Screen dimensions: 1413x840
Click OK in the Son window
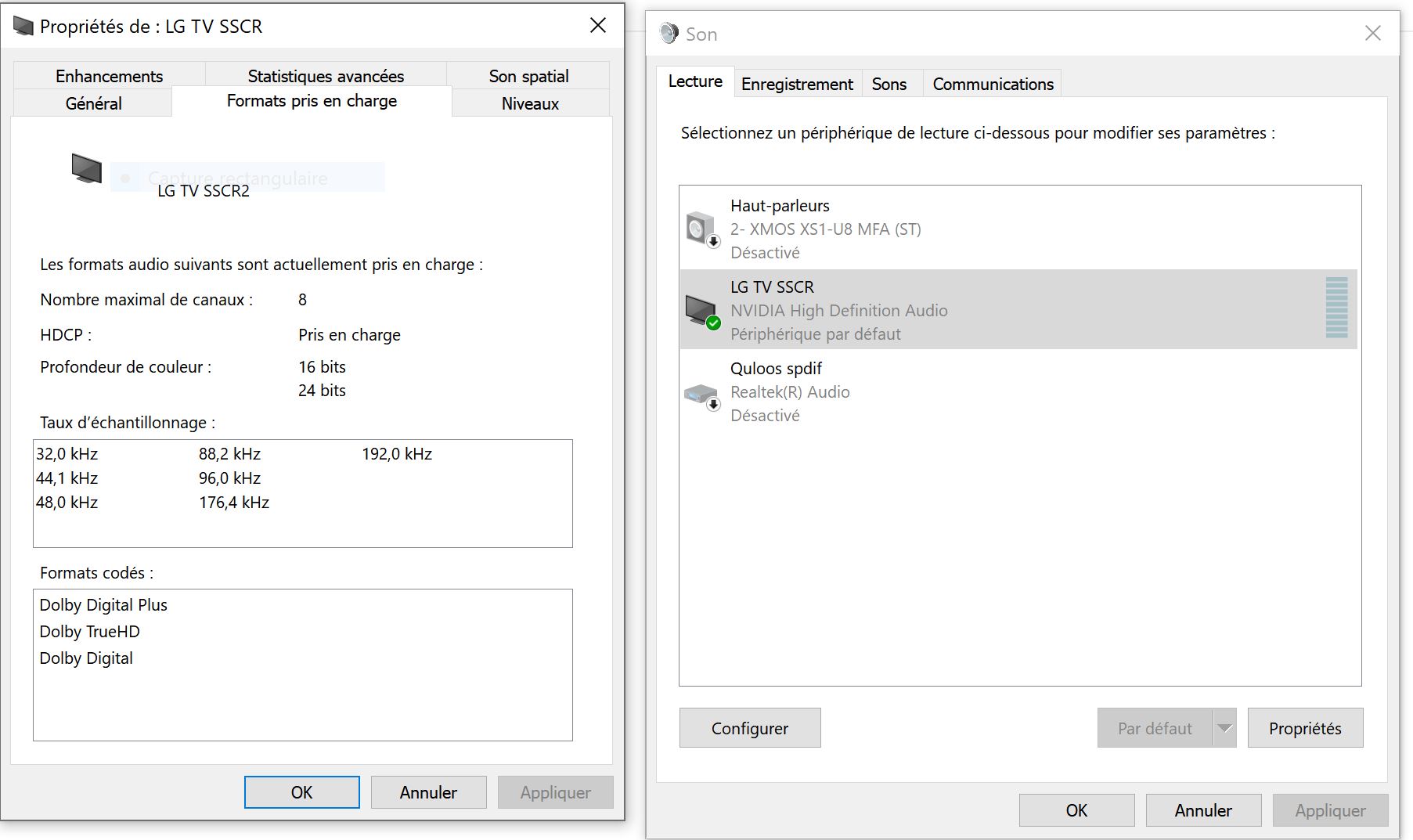1077,810
